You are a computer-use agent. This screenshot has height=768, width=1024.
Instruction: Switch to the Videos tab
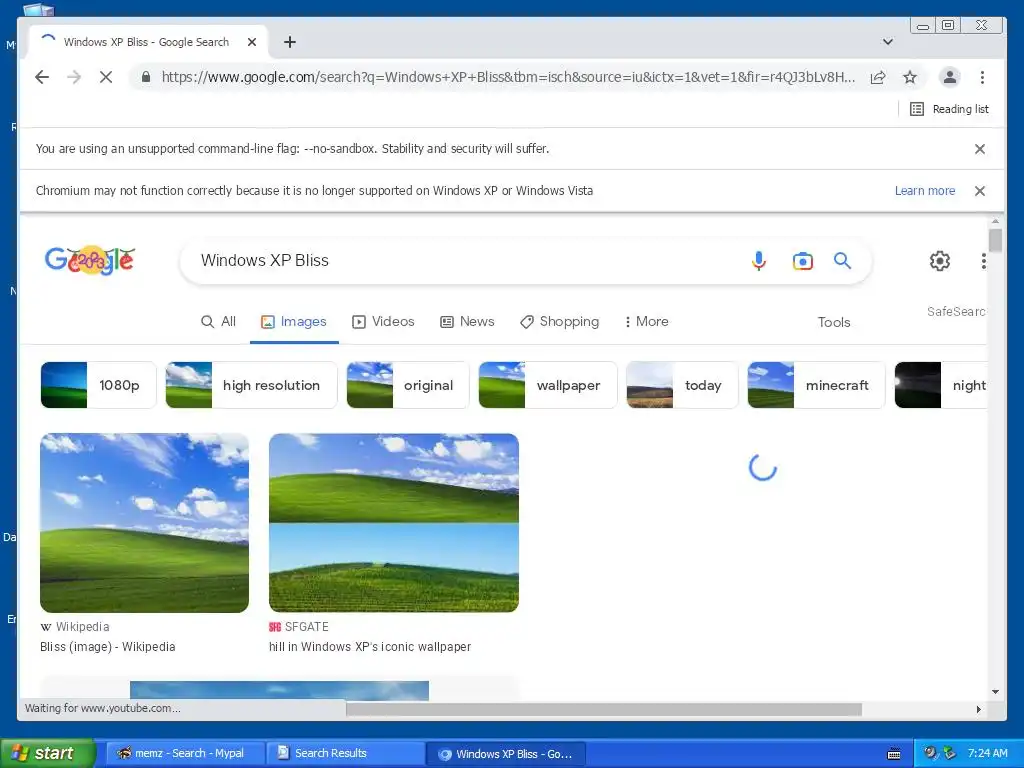pos(383,321)
